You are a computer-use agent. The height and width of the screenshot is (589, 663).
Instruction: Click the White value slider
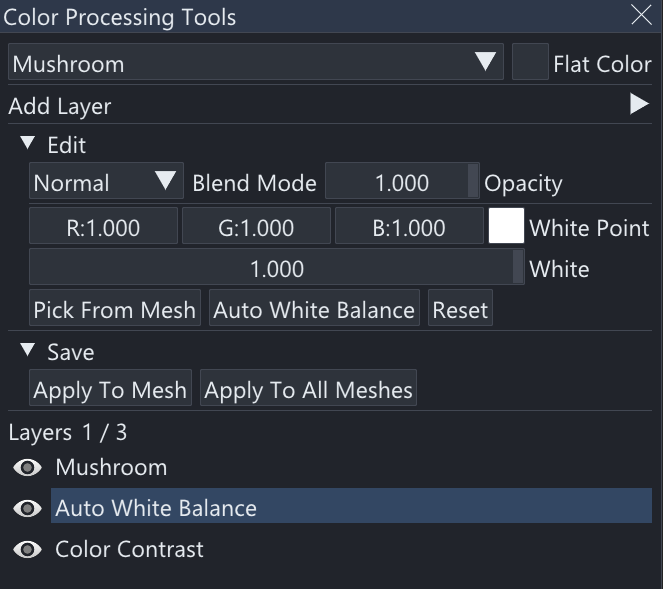pyautogui.click(x=276, y=269)
